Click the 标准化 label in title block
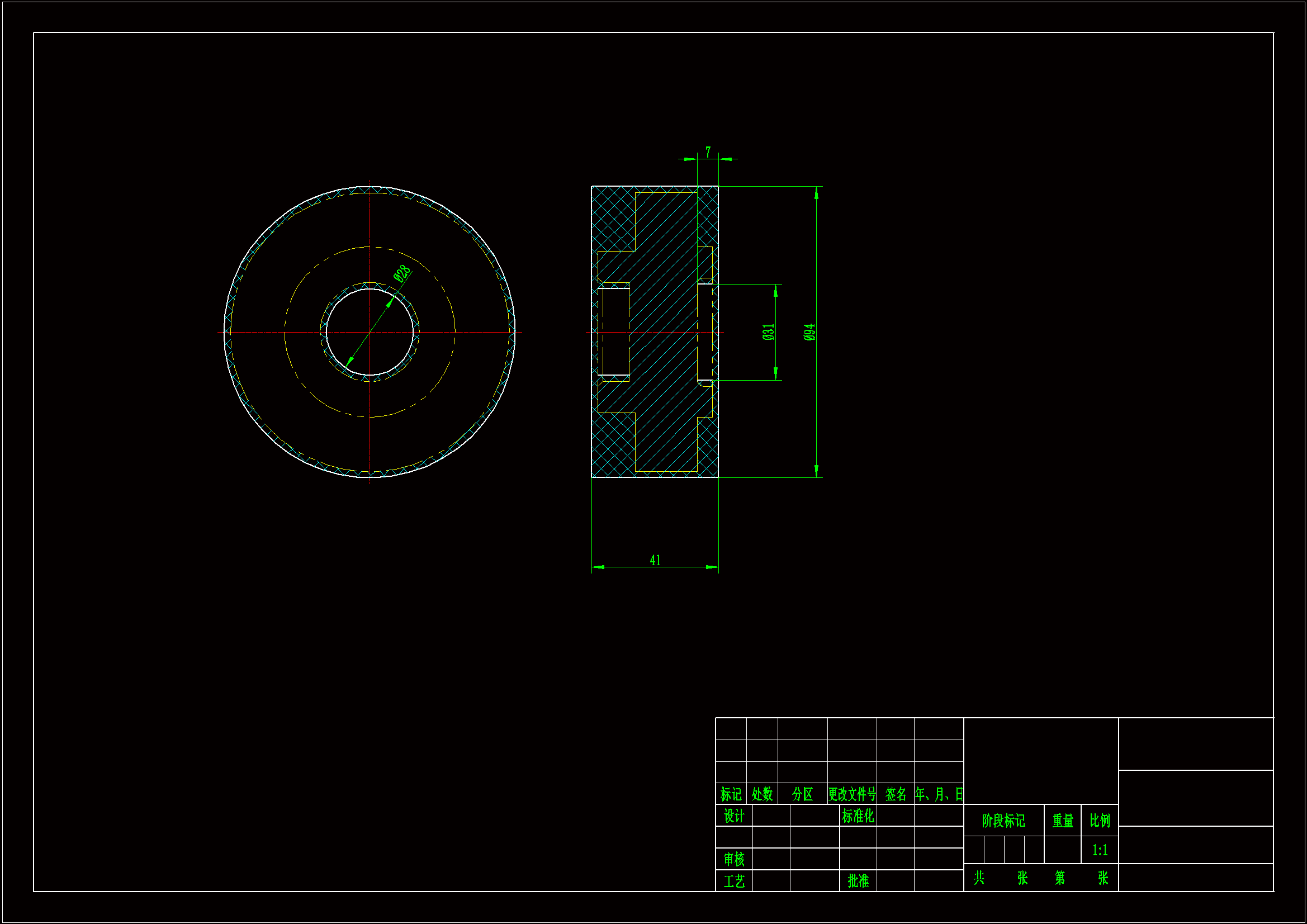 (x=858, y=816)
